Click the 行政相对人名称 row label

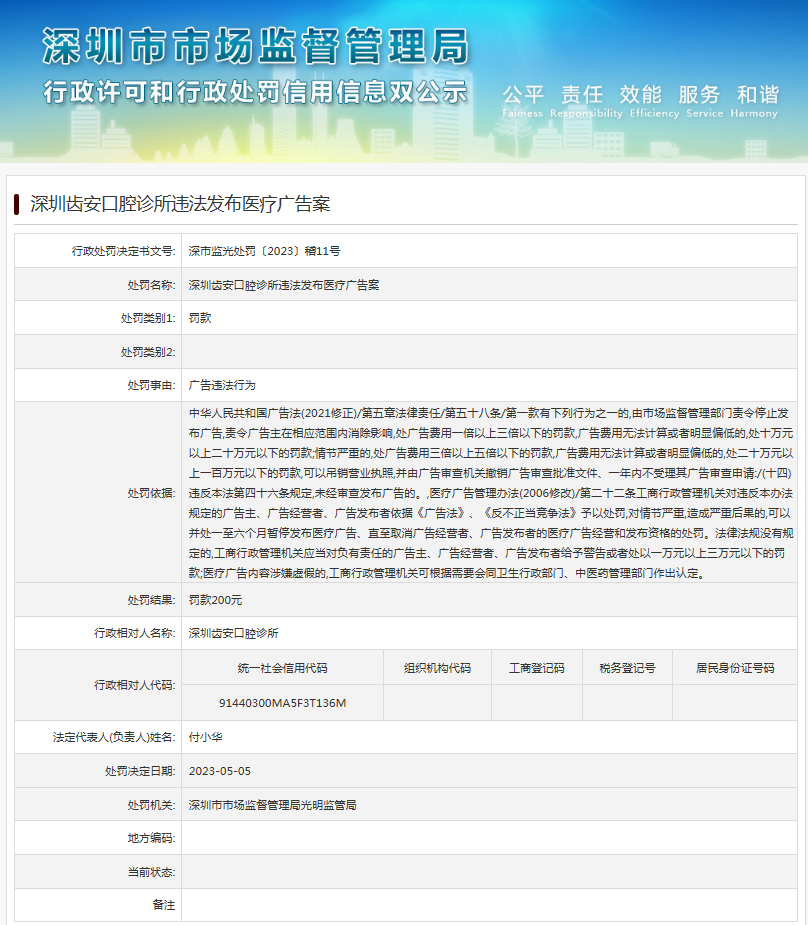click(134, 633)
